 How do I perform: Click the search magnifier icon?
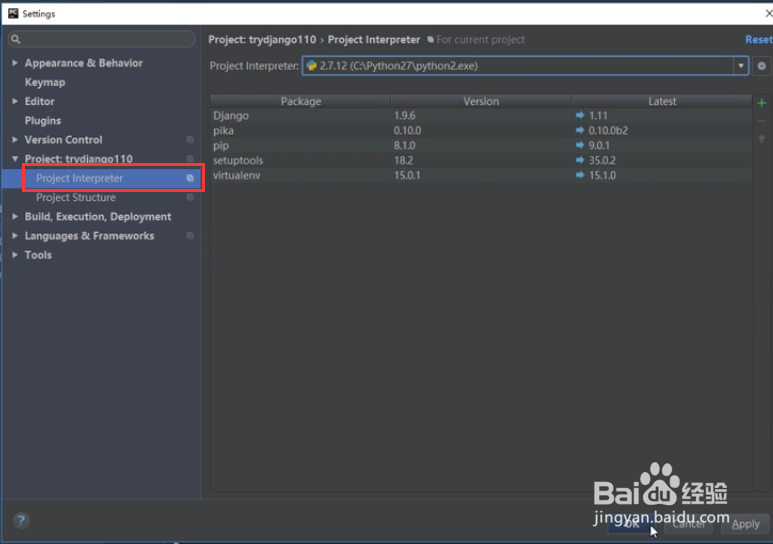click(x=16, y=39)
